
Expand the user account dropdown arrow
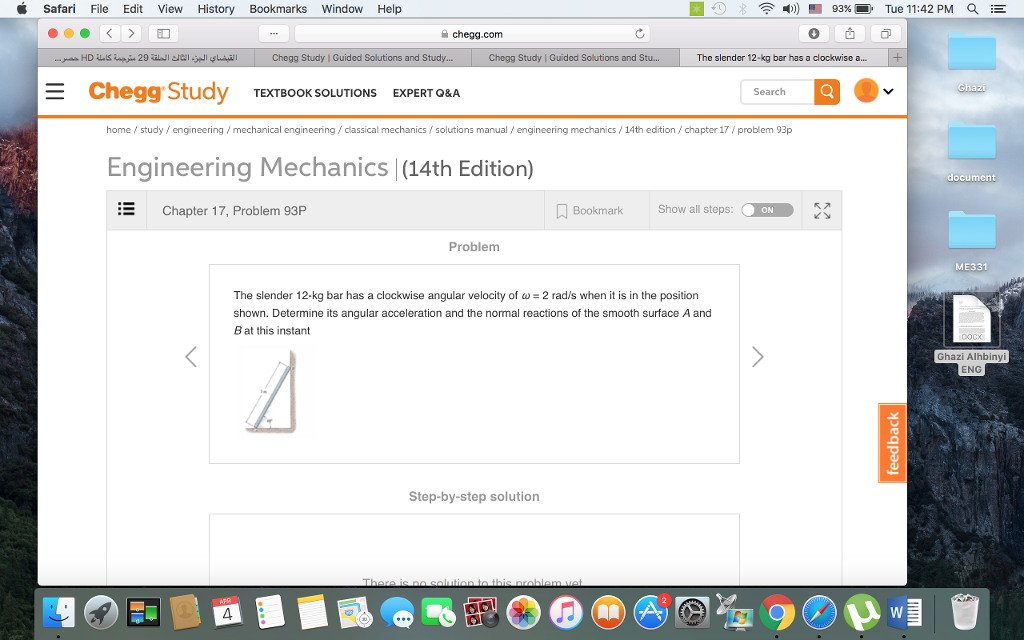click(x=888, y=91)
